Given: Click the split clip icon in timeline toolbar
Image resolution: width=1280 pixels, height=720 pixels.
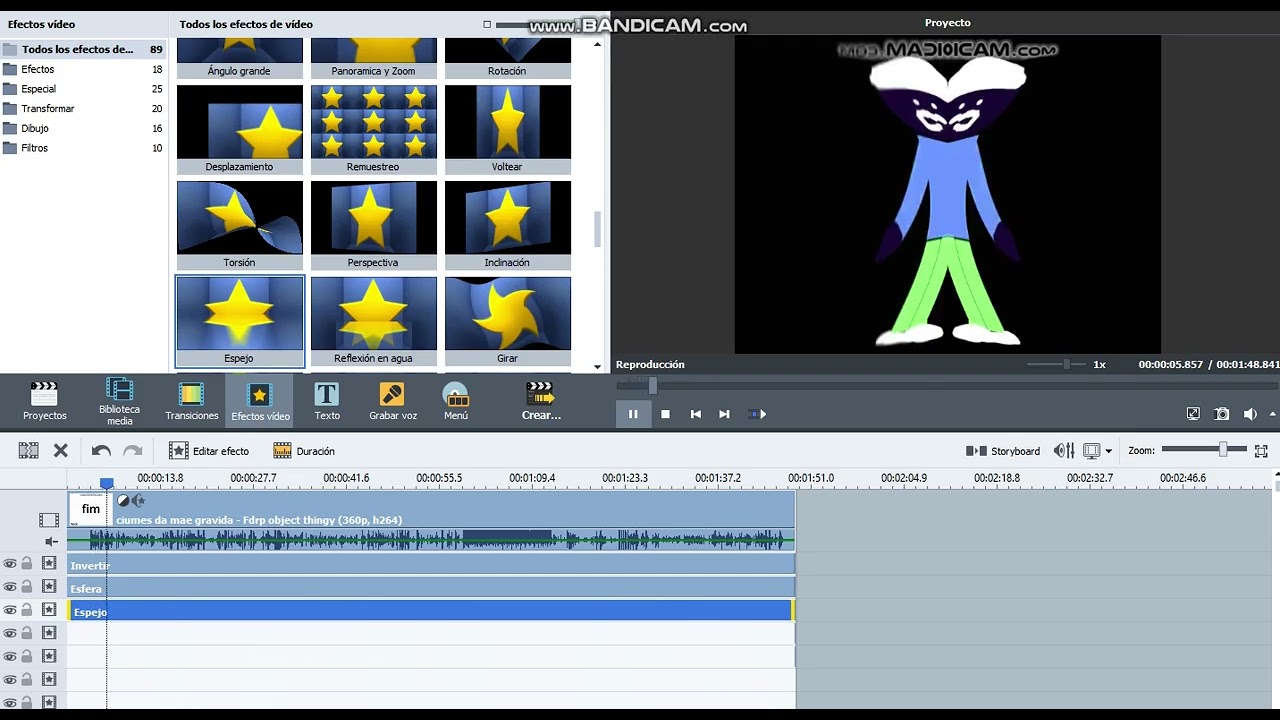Looking at the screenshot, I should point(28,451).
